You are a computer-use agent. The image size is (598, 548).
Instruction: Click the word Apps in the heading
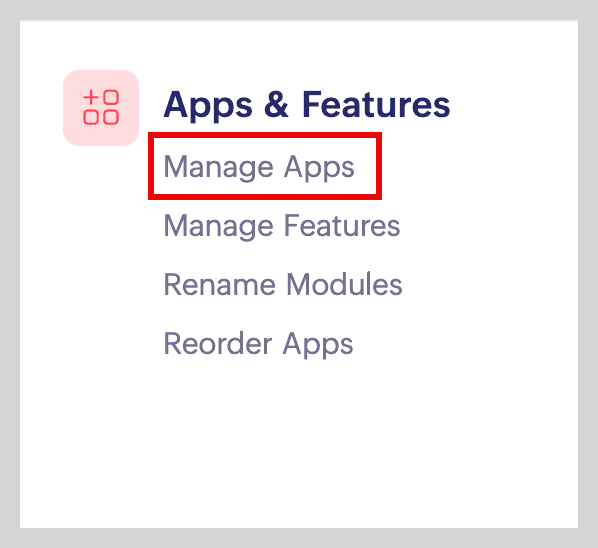tap(208, 106)
